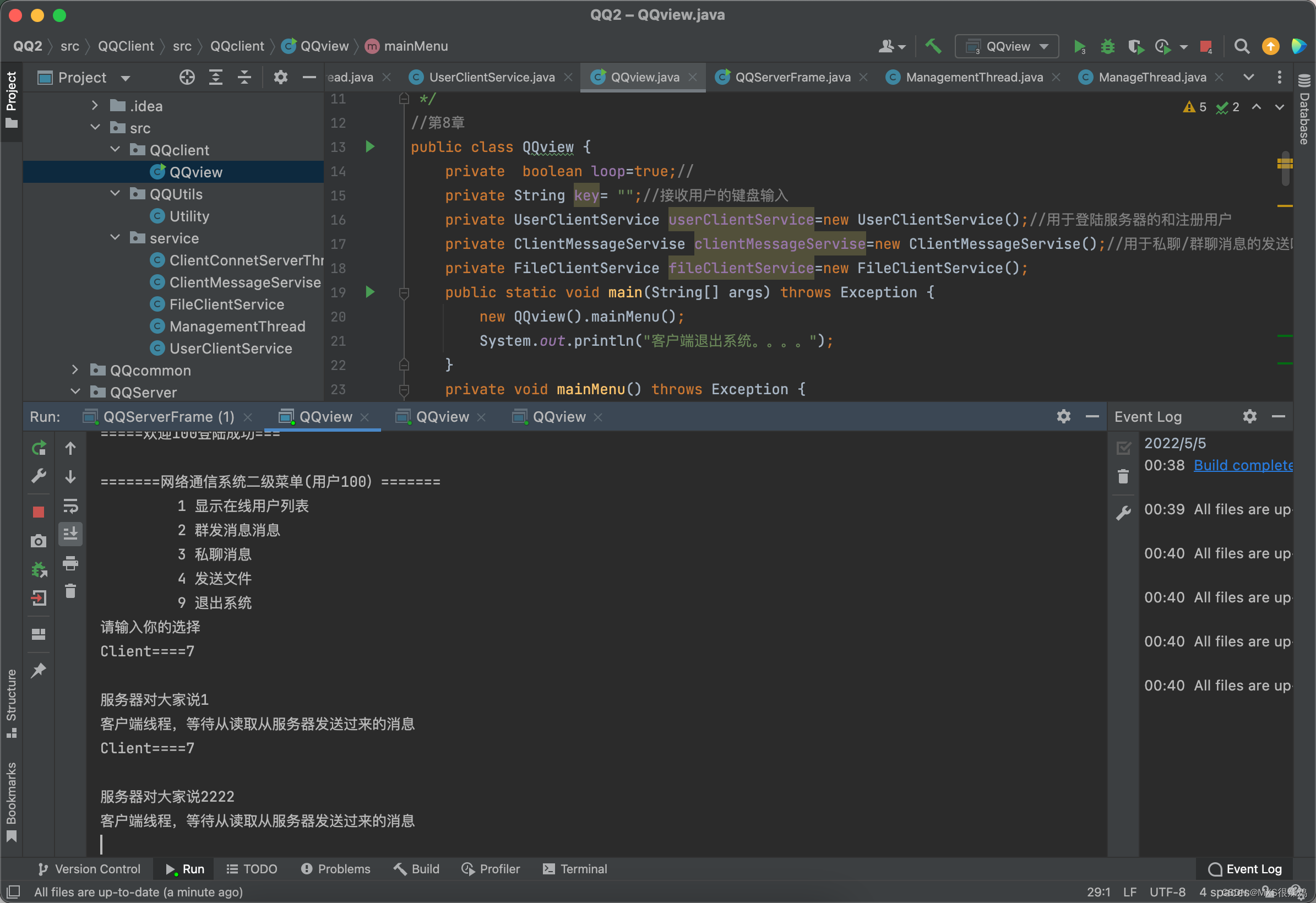Click the Debug bug icon in toolbar
The image size is (1316, 903).
(x=1107, y=46)
